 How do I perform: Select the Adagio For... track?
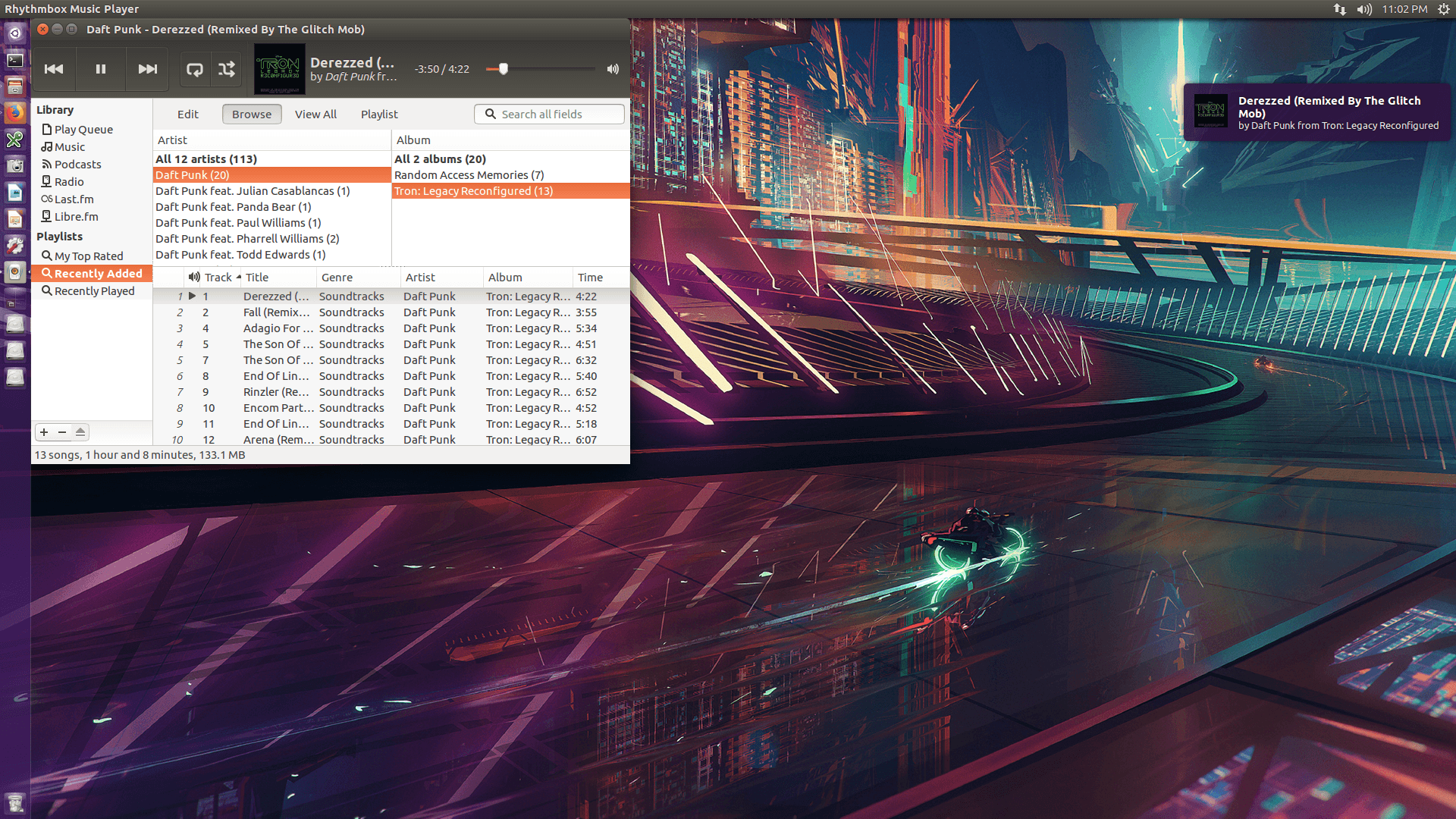391,328
